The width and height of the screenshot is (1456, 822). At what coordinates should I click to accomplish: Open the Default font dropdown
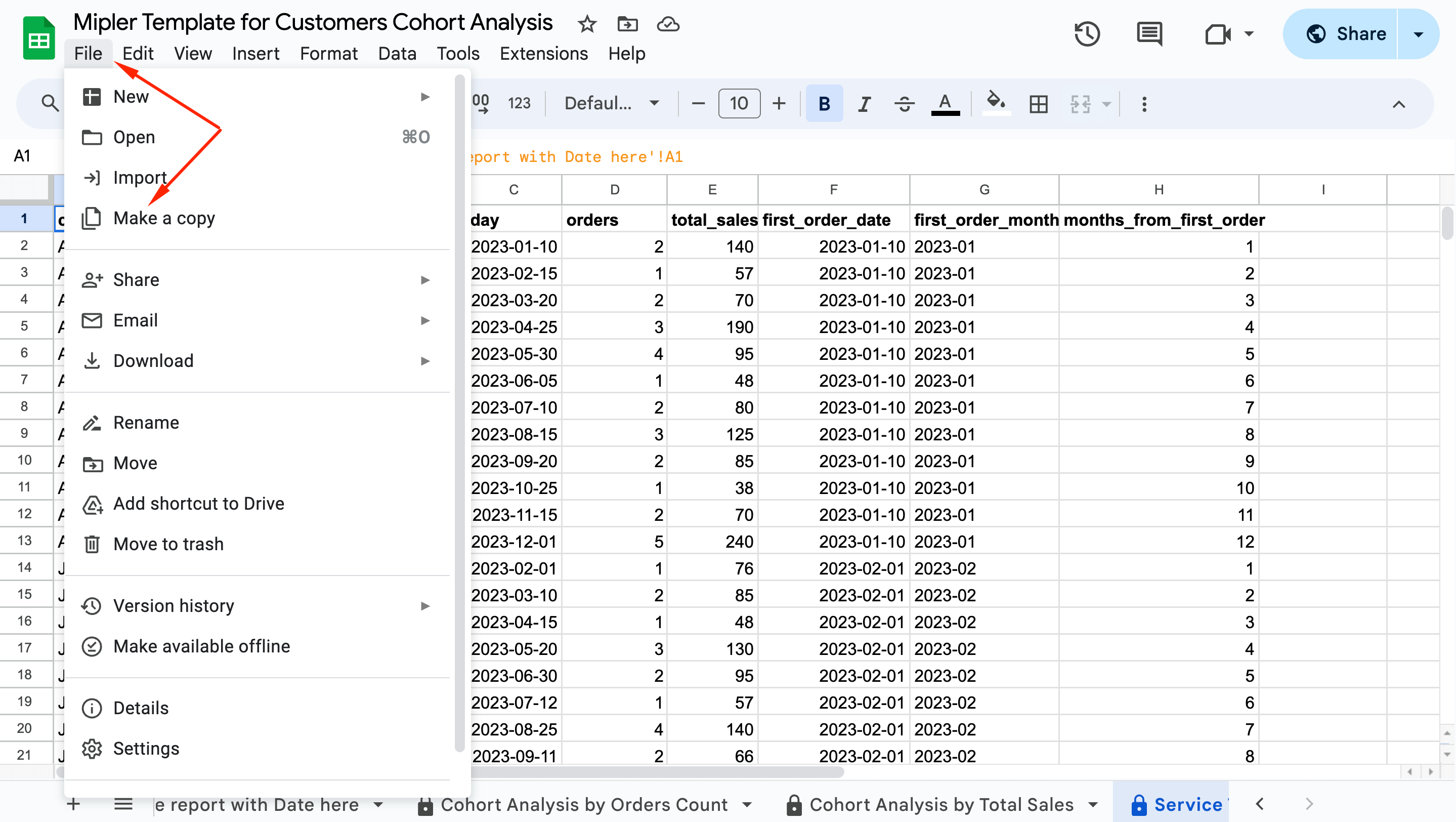click(612, 103)
